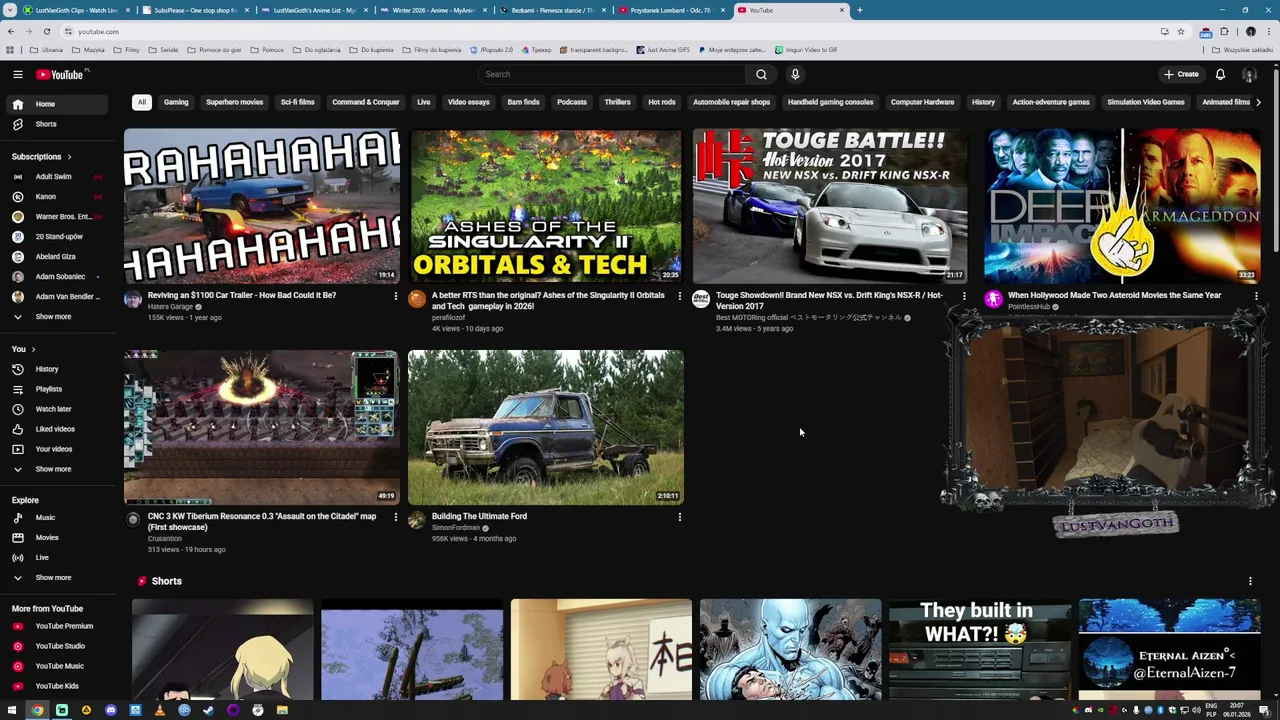Click the Create button

[x=1181, y=74]
